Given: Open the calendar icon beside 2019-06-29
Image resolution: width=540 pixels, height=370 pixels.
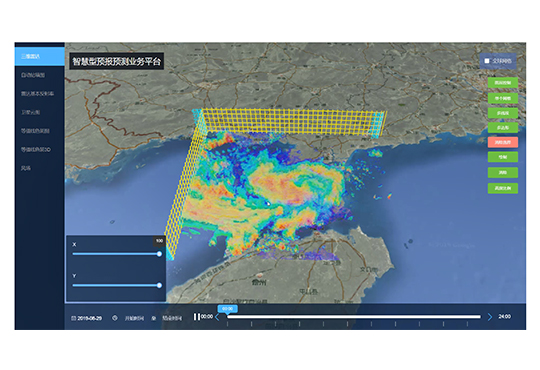Looking at the screenshot, I should [73, 318].
